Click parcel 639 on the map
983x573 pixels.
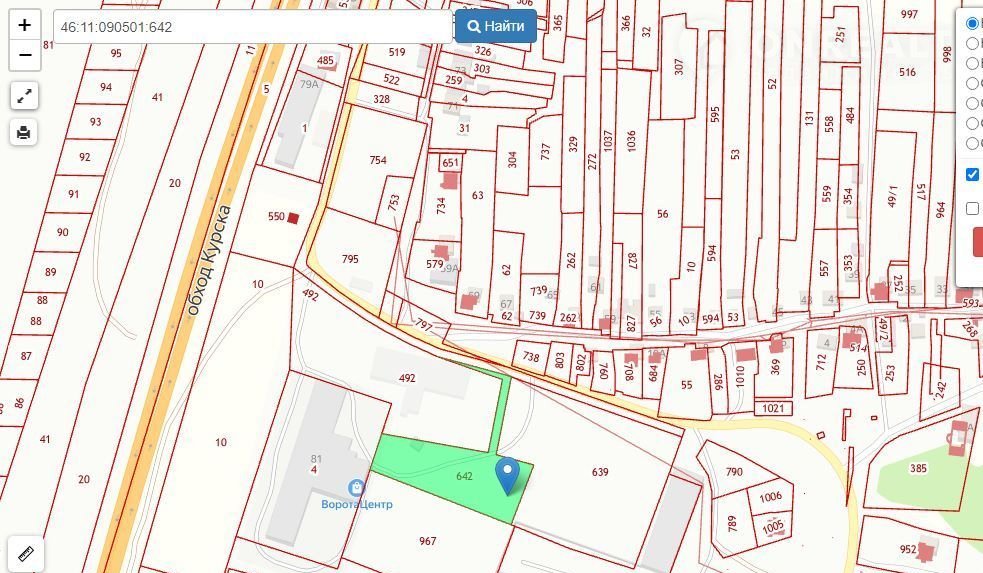tap(599, 471)
